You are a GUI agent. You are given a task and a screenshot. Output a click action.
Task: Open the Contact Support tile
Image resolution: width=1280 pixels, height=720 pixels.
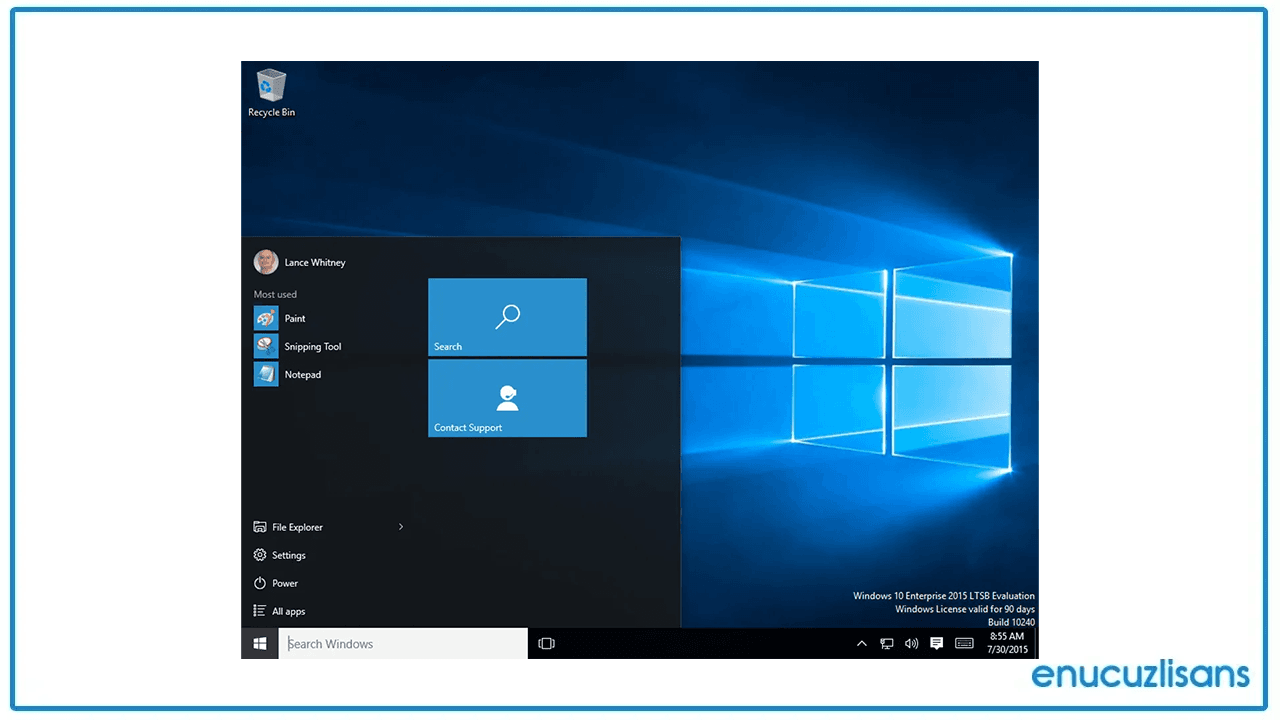coord(507,398)
